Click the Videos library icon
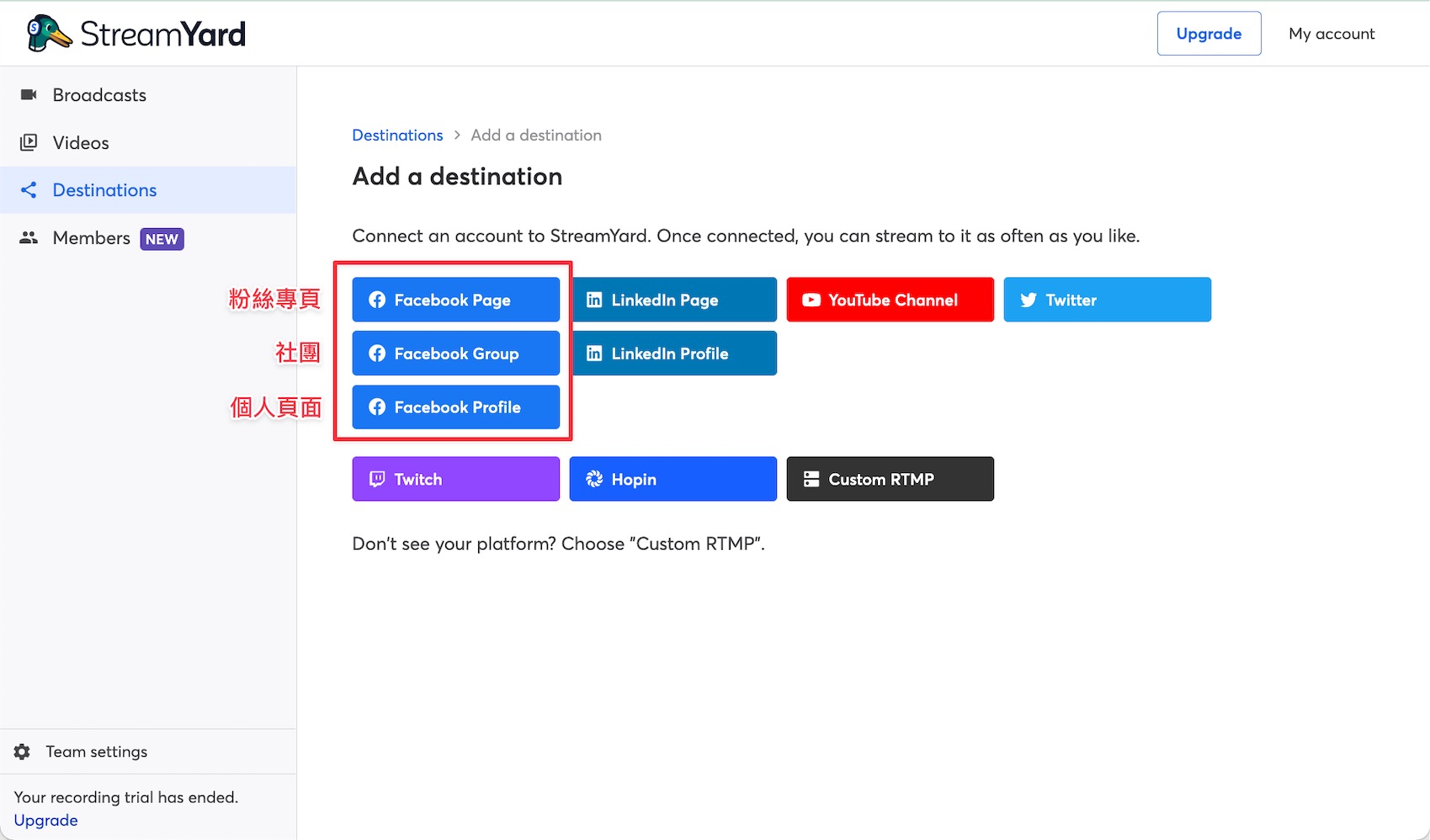The image size is (1430, 840). 29,142
